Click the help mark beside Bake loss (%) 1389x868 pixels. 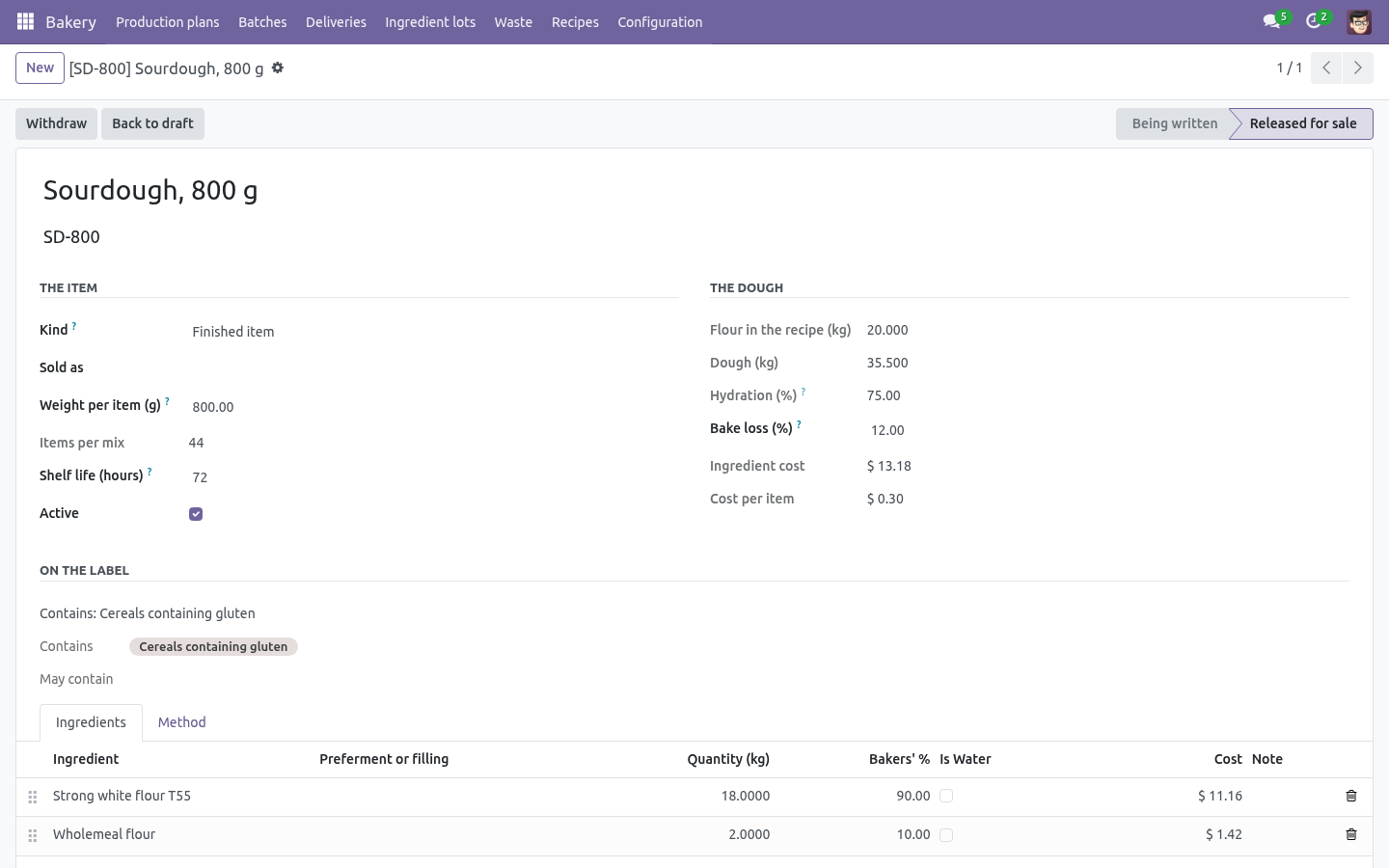click(x=799, y=424)
